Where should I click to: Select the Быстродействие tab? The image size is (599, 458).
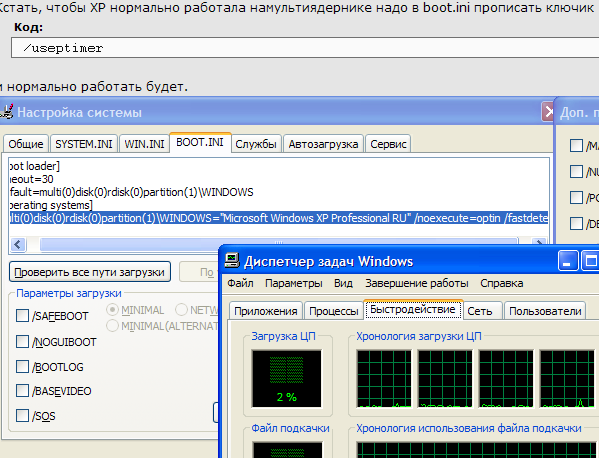point(413,309)
